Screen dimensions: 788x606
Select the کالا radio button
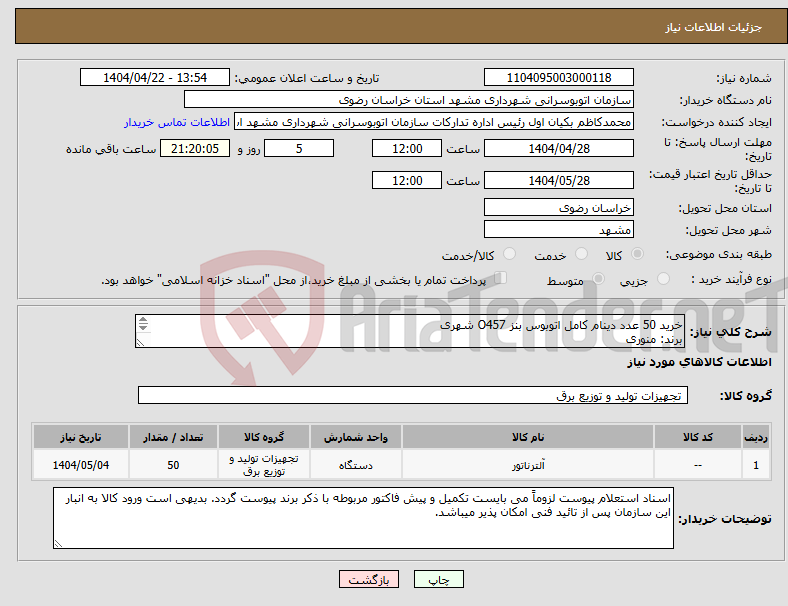637,254
